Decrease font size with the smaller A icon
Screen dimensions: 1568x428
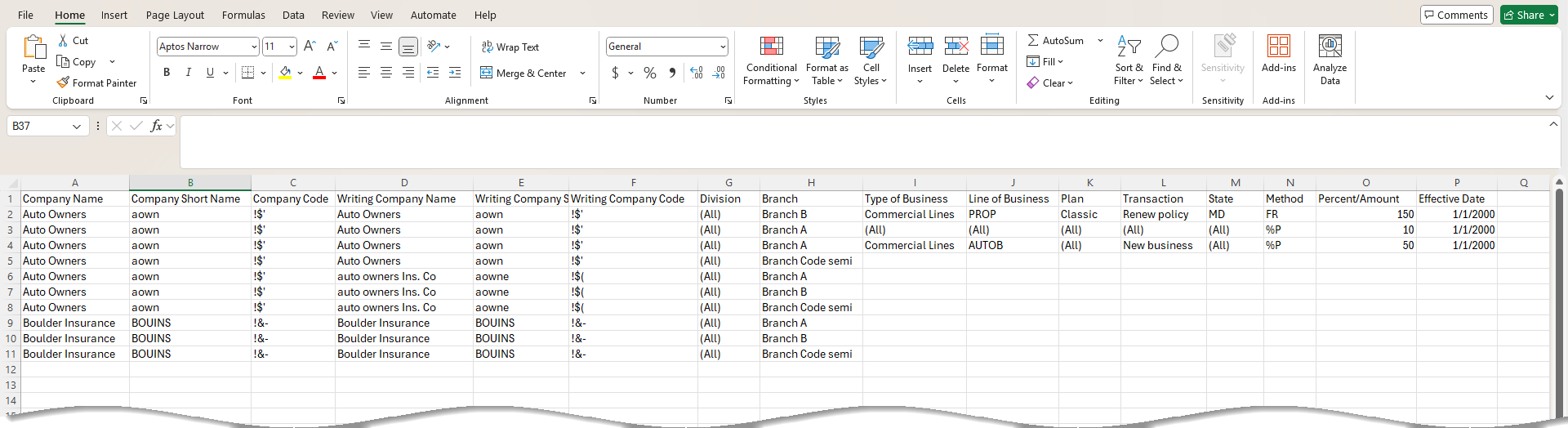pyautogui.click(x=332, y=47)
